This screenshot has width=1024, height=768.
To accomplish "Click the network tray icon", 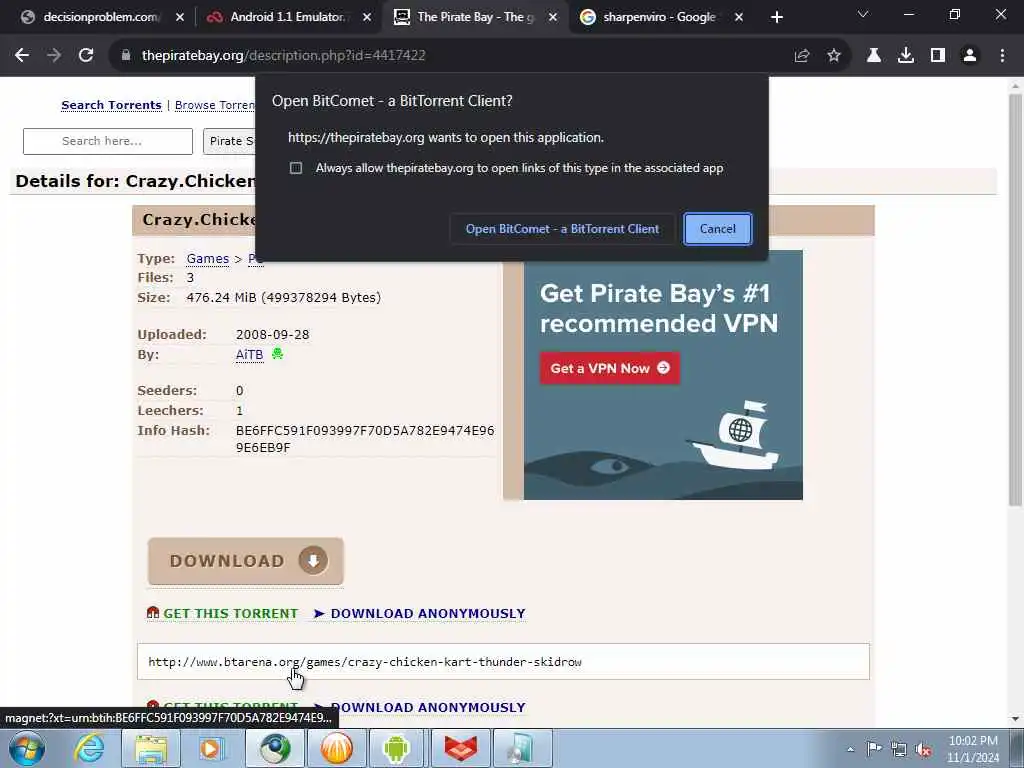I will click(899, 749).
